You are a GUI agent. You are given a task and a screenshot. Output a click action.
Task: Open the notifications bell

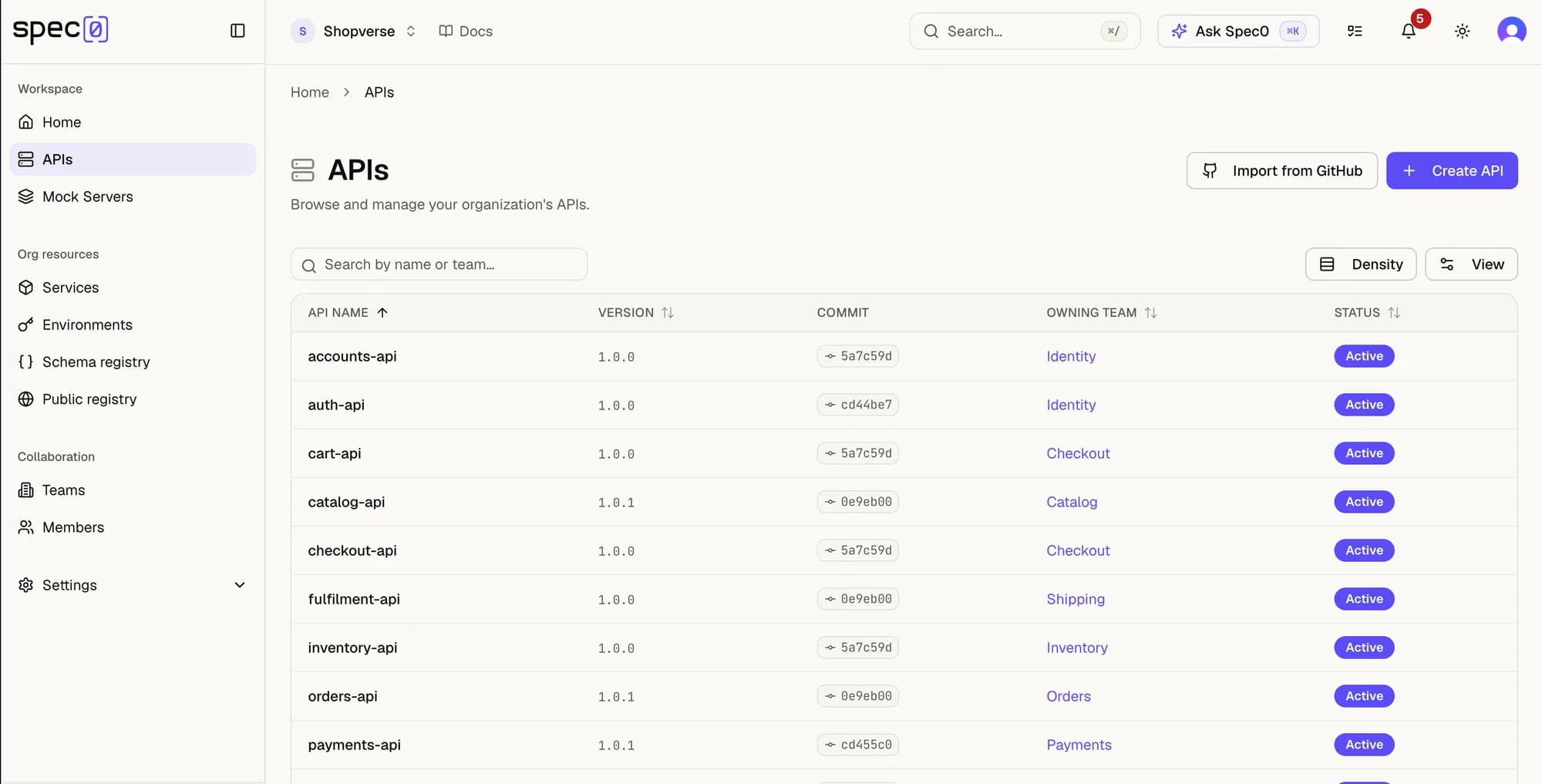point(1408,31)
